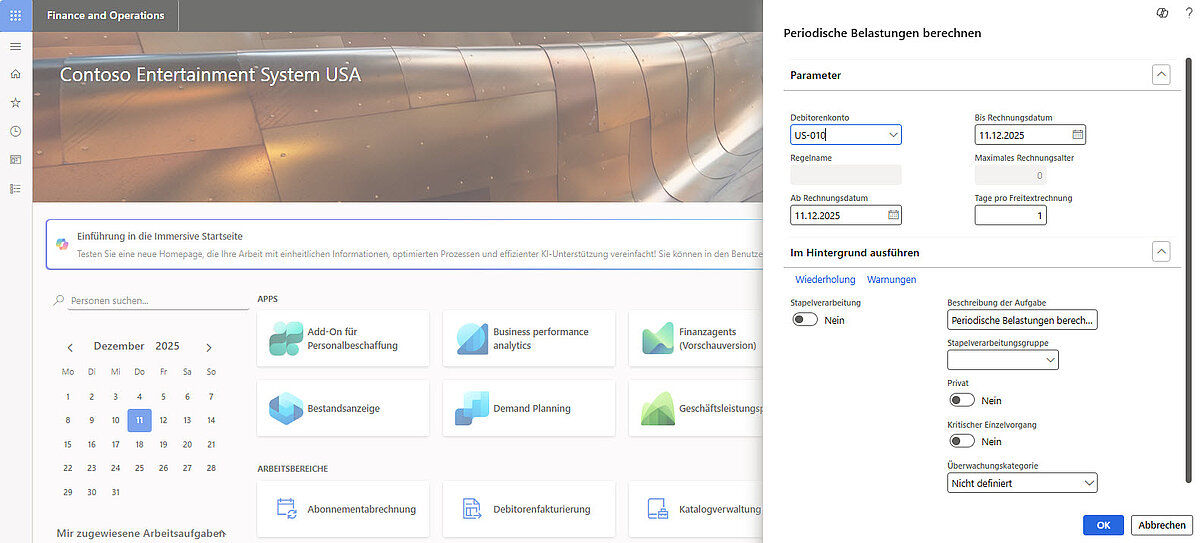
Task: Open Favorites star in sidebar
Action: point(15,102)
